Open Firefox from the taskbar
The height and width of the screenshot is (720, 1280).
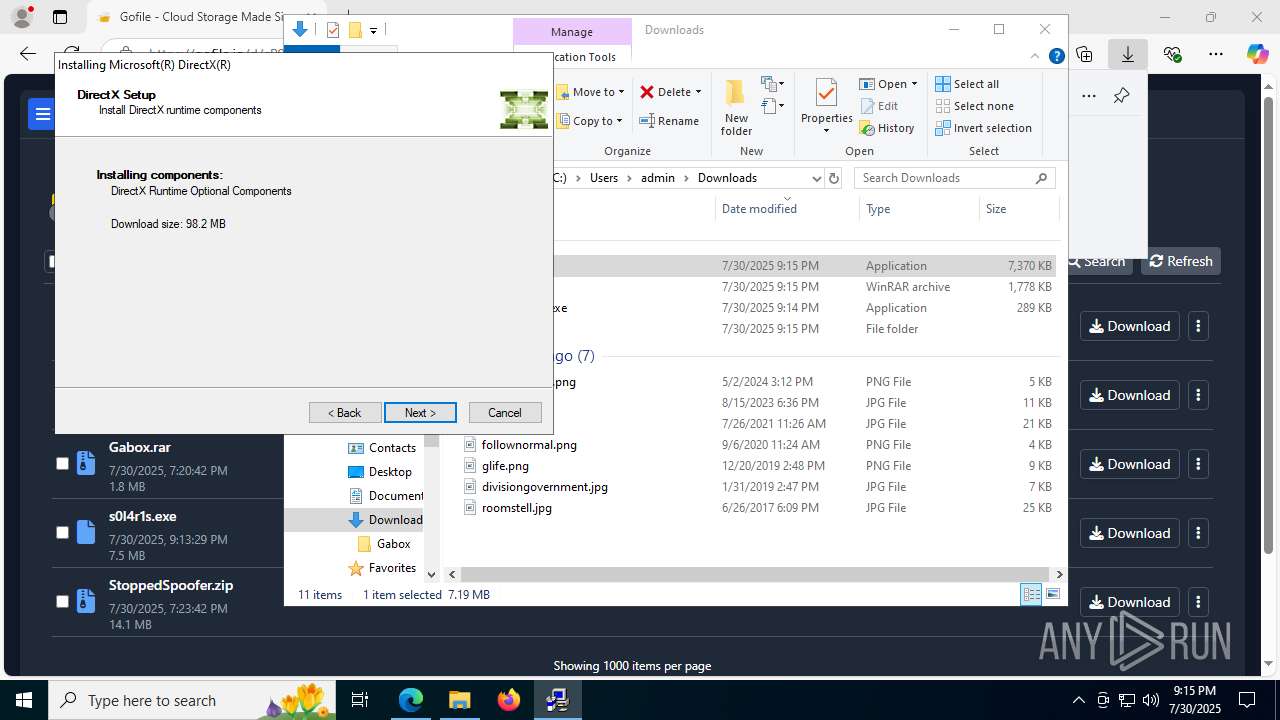click(509, 700)
